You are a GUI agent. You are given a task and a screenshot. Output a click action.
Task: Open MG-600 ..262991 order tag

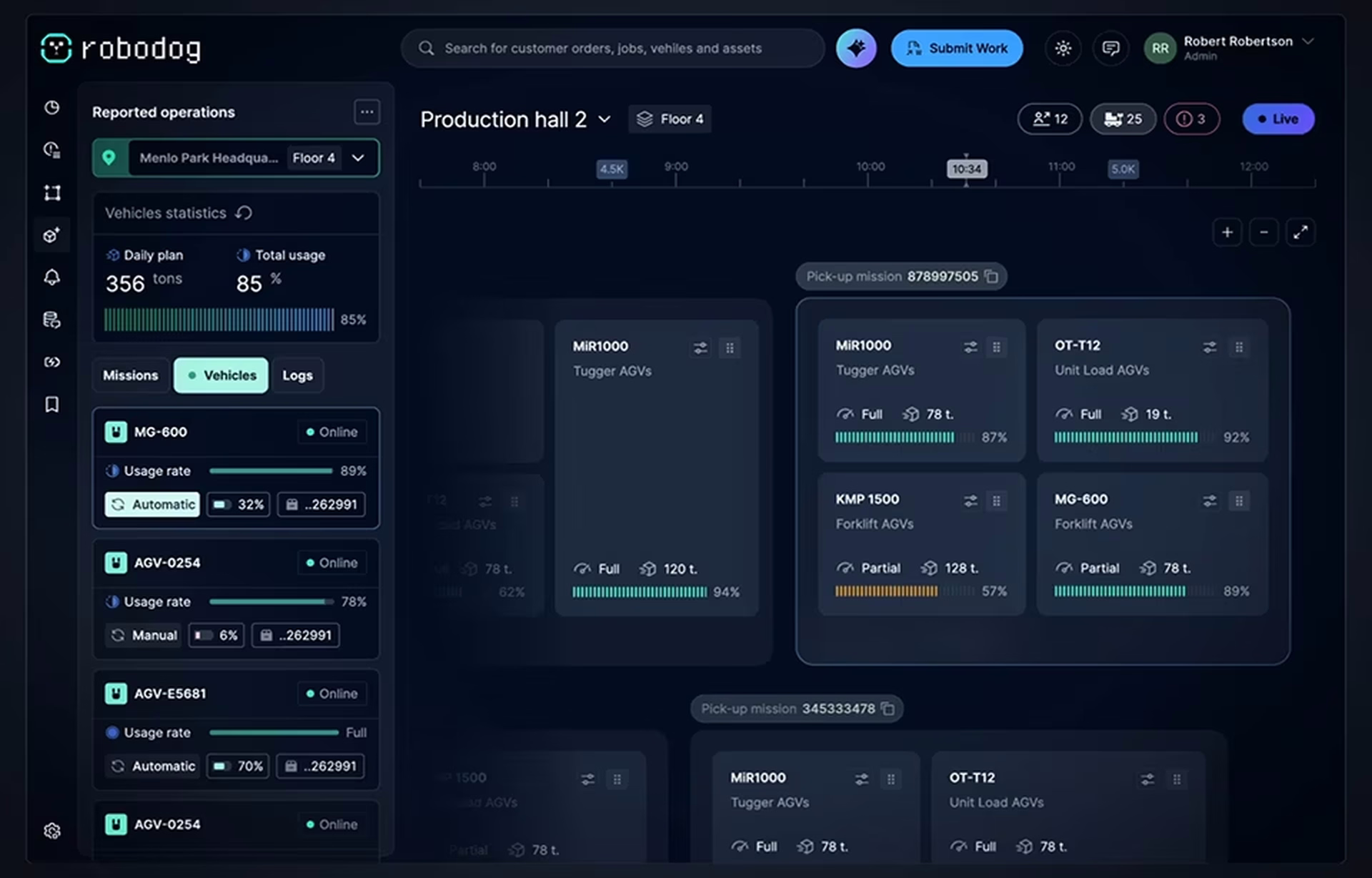(321, 505)
